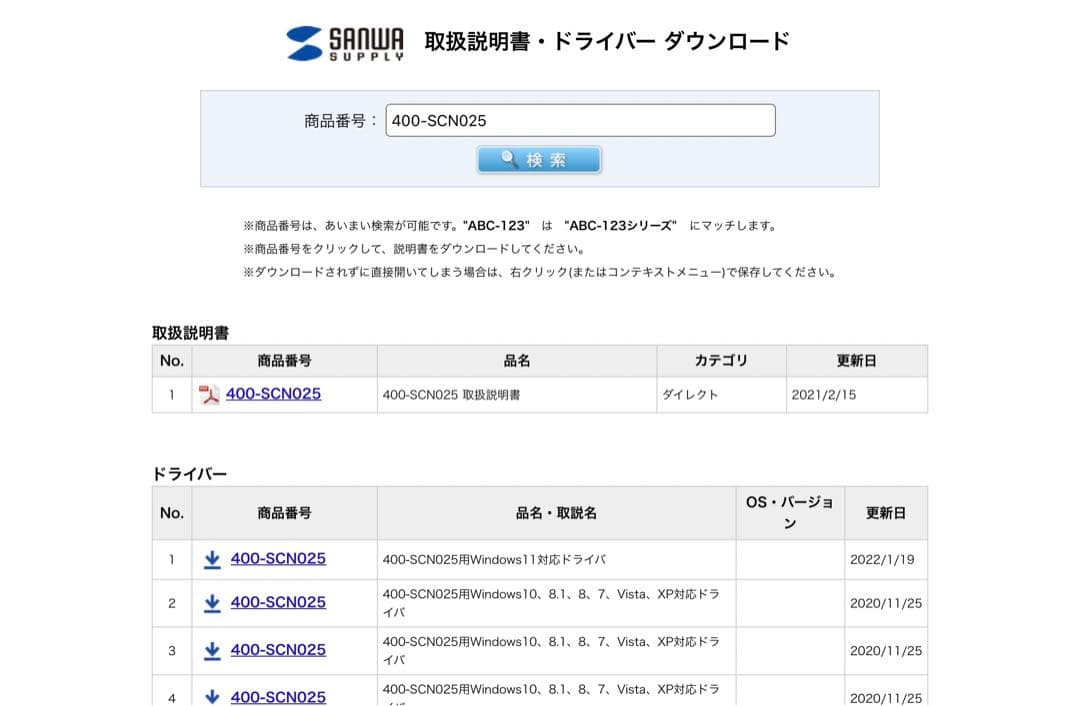1080x706 pixels.
Task: Open the 400-SCN025 取扱説明書 link
Action: click(274, 394)
